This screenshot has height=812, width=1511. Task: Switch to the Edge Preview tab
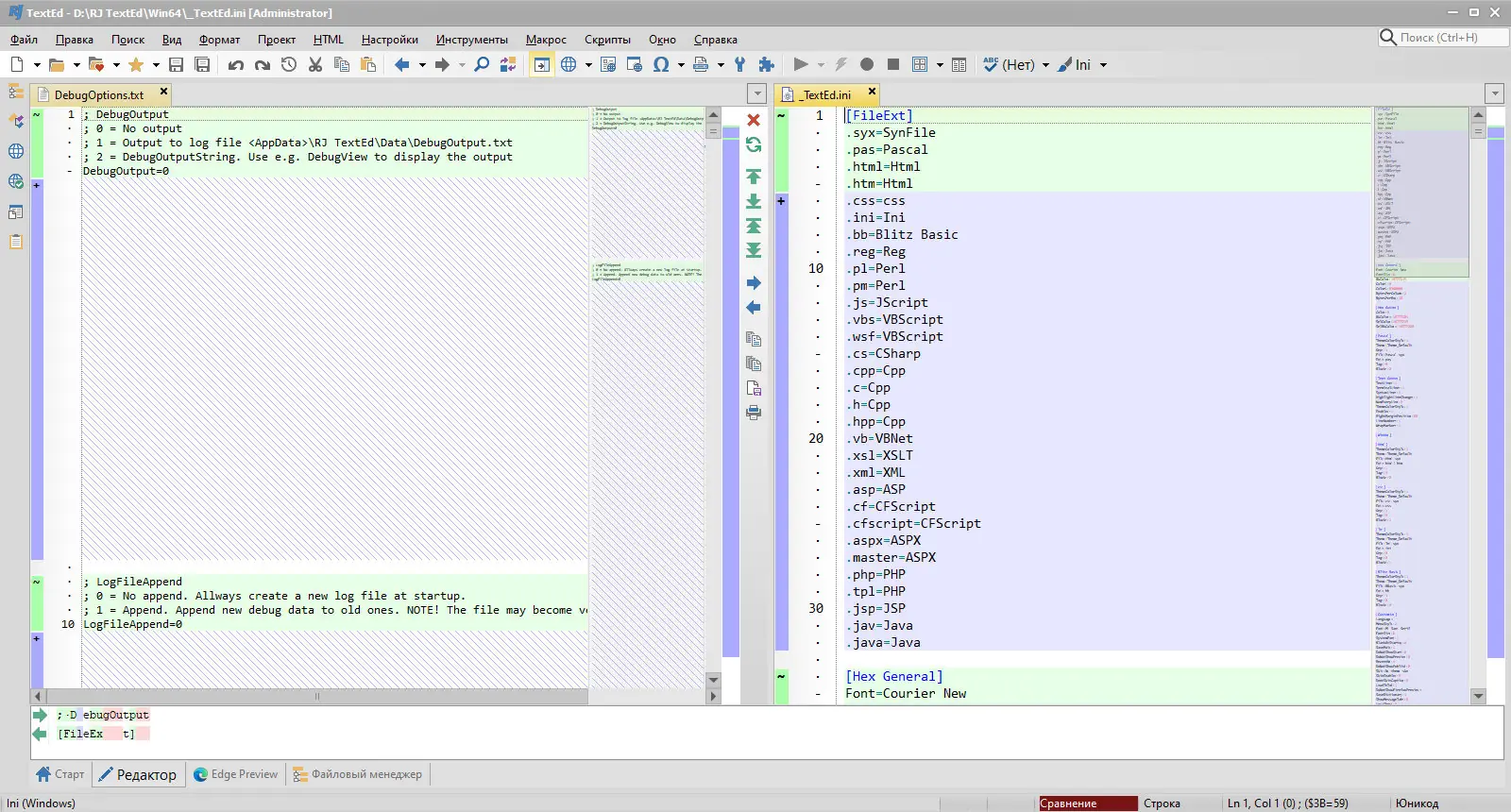[236, 774]
